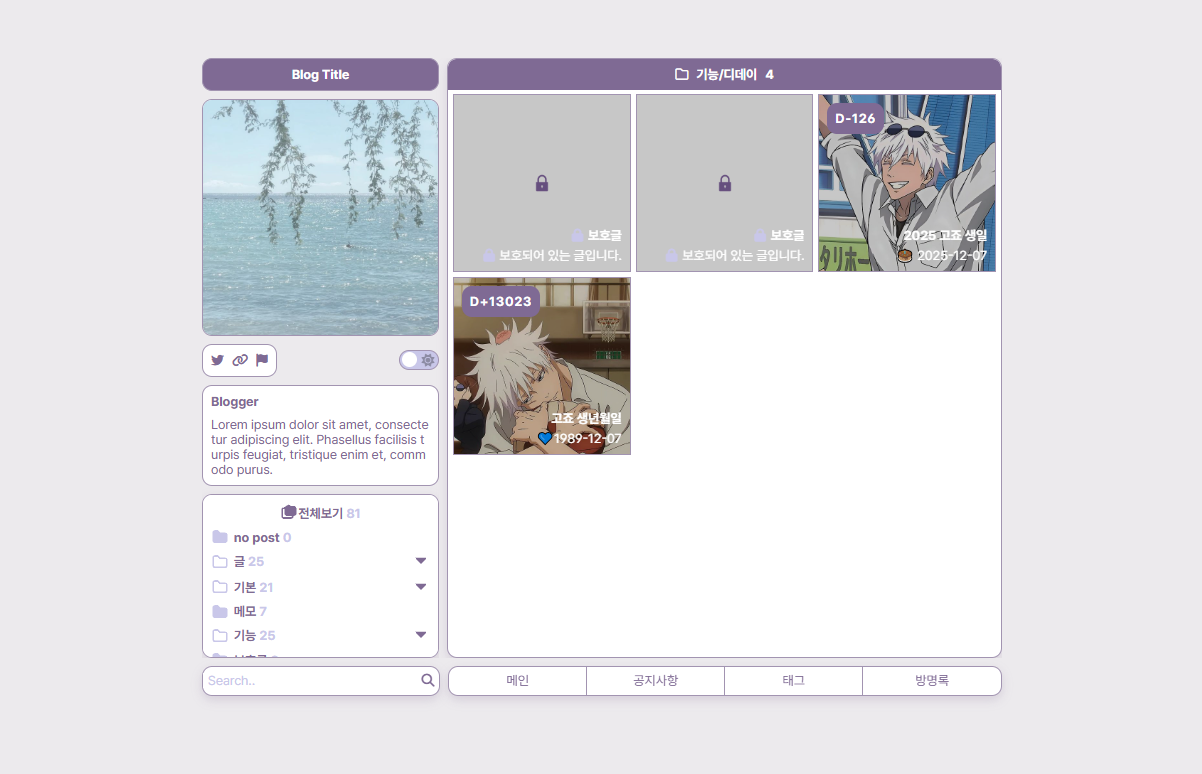Click the Lorem ipsum description text
Image resolution: width=1202 pixels, height=774 pixels.
pyautogui.click(x=320, y=447)
